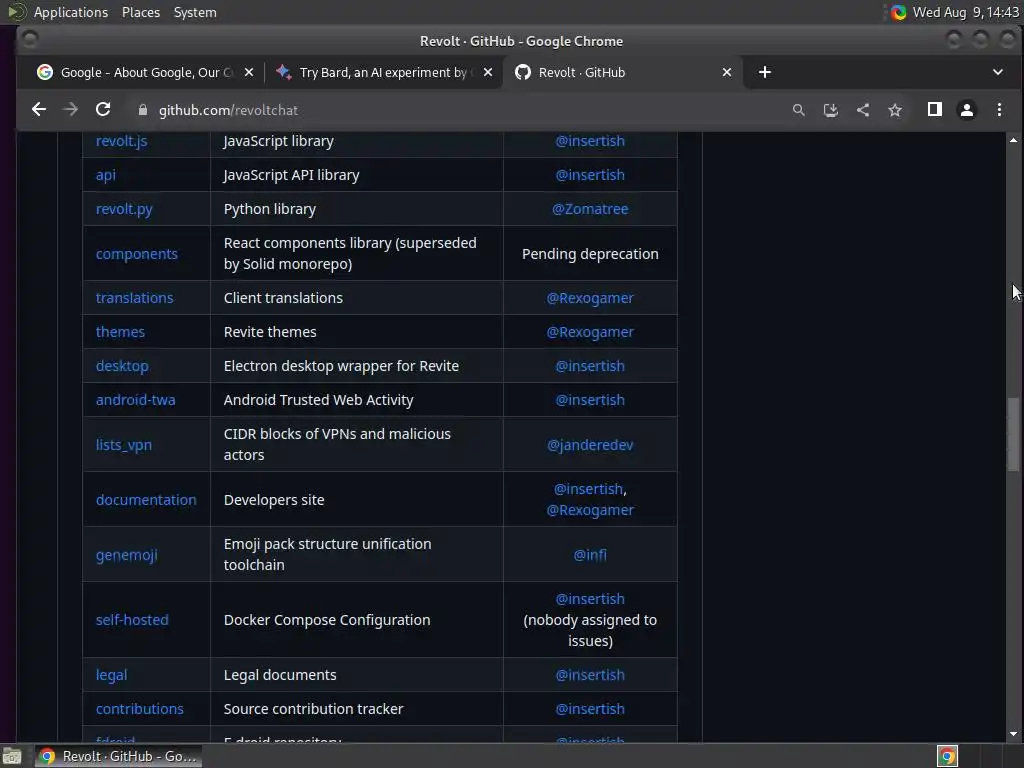
Task: Click the scrollbar down arrow
Action: 1013,734
